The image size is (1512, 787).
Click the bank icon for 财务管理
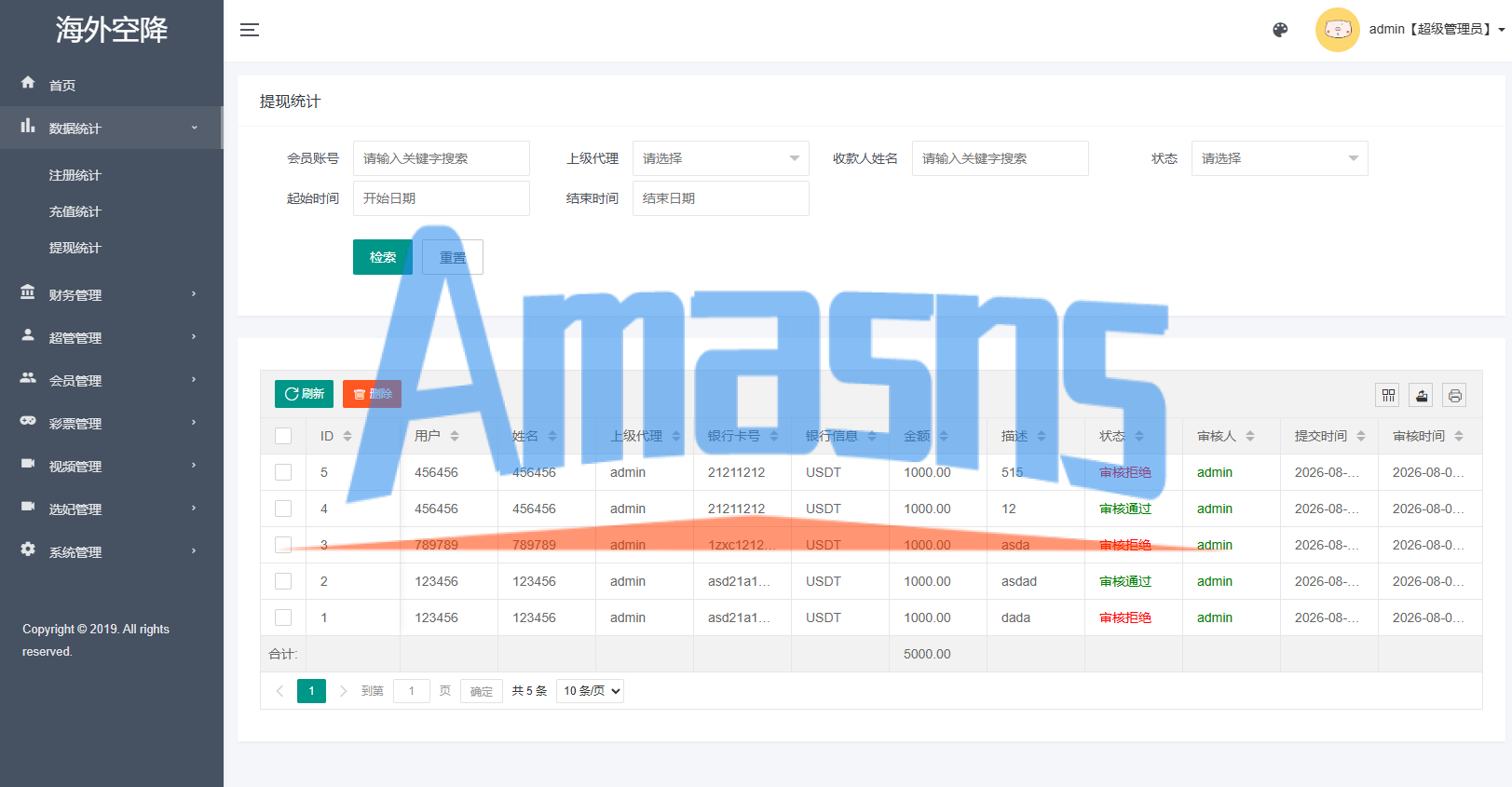[28, 292]
